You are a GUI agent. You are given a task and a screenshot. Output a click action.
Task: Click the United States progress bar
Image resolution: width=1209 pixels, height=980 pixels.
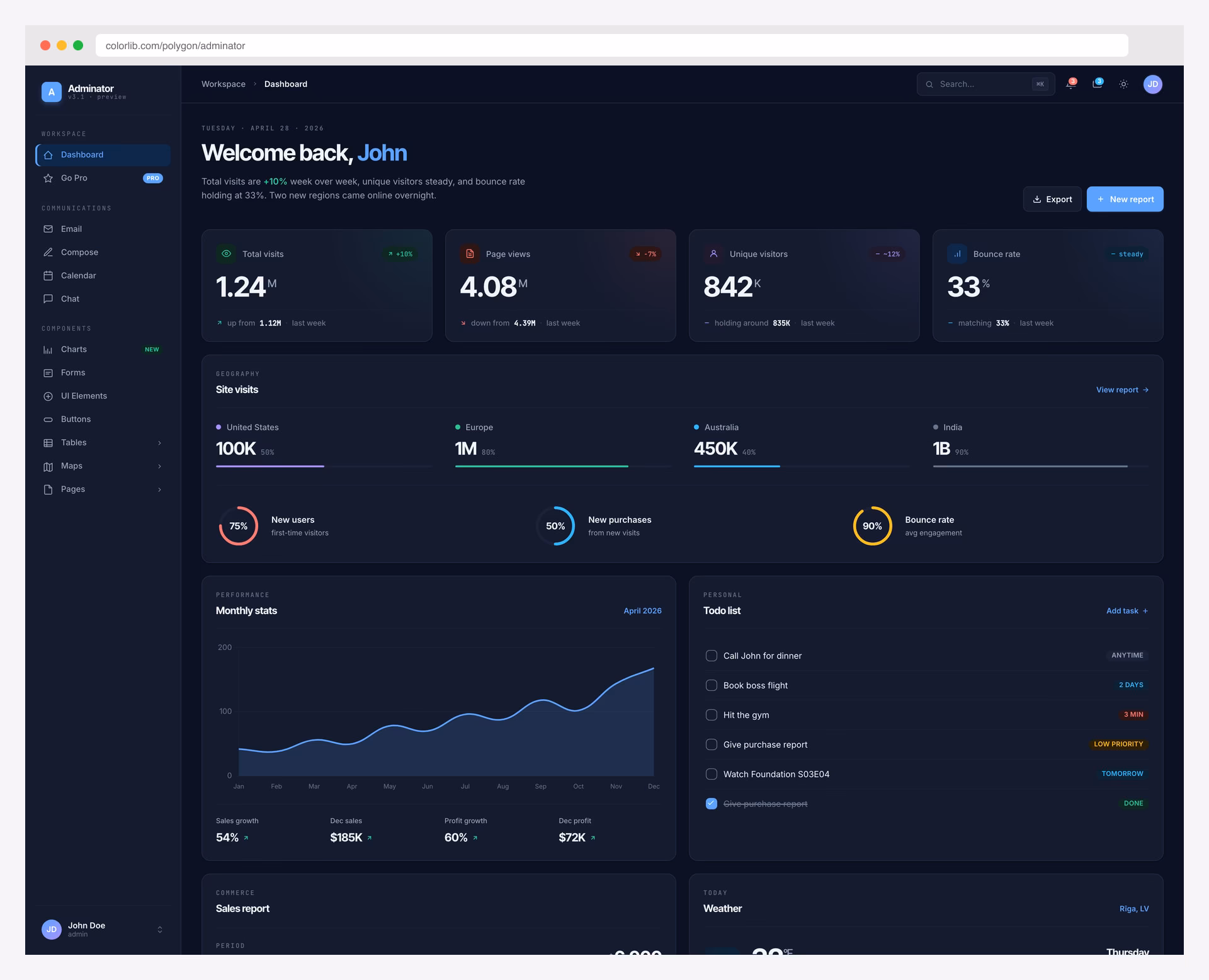324,466
